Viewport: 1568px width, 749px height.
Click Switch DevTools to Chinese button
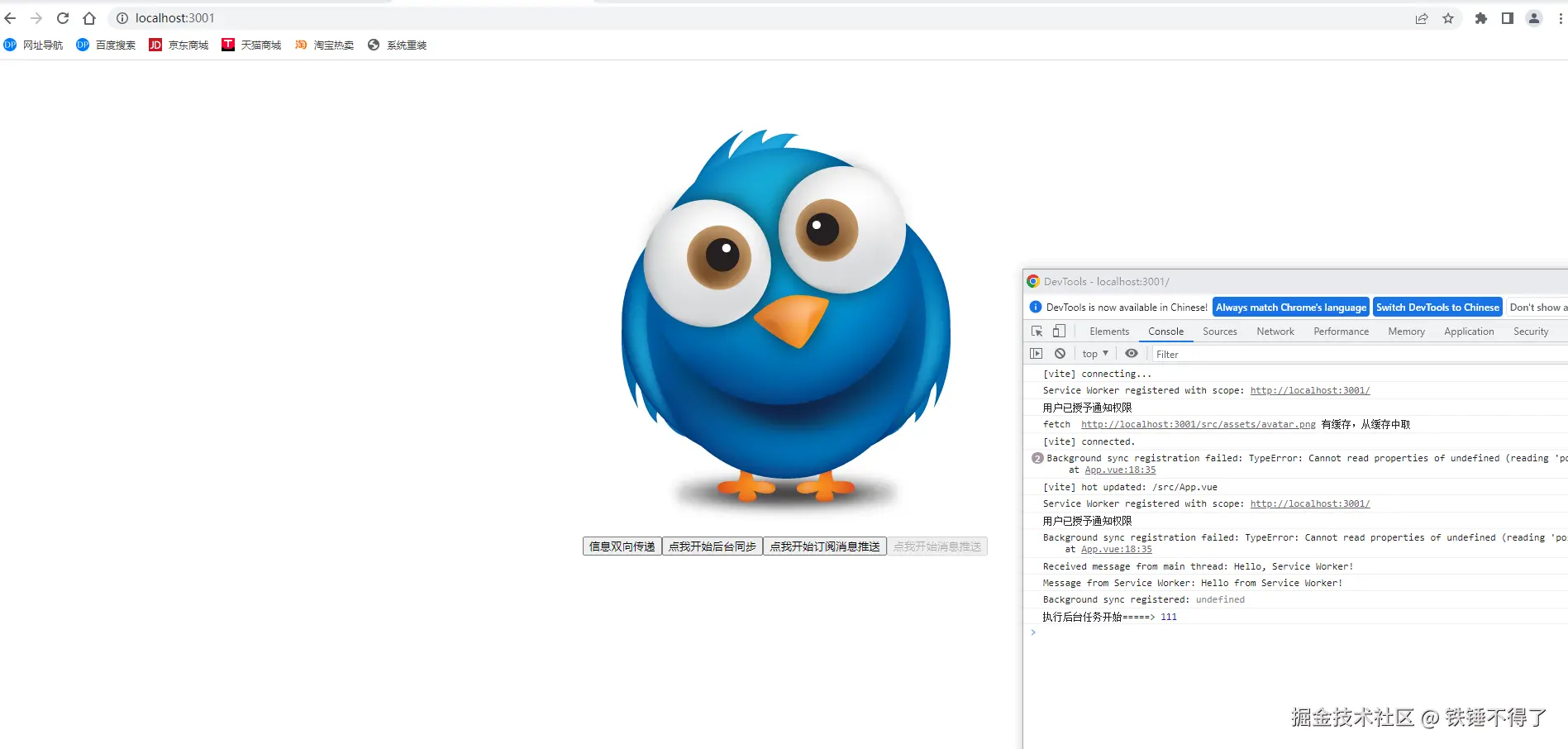1437,308
